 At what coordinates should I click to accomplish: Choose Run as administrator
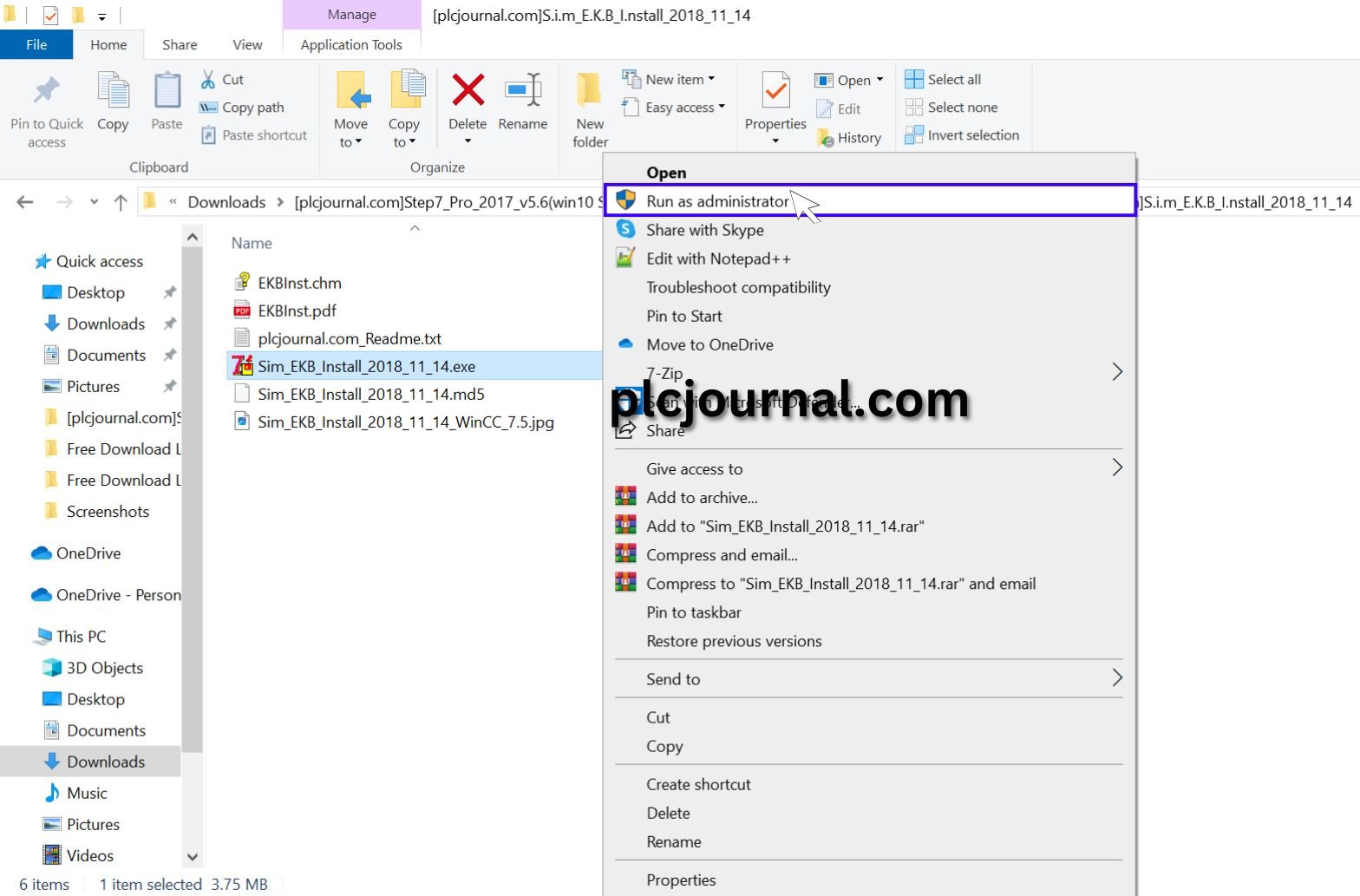click(870, 201)
